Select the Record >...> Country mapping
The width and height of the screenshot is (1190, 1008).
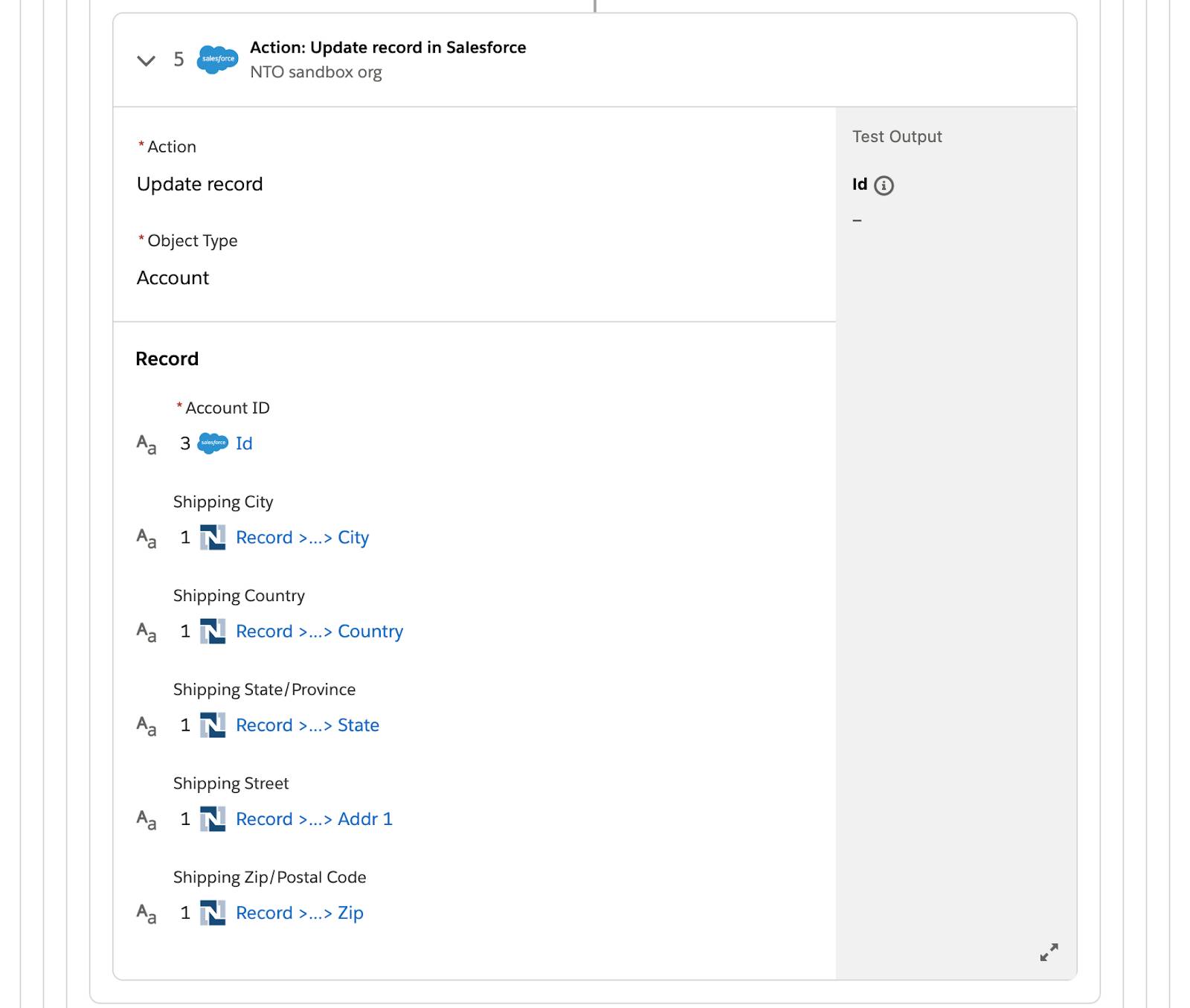coord(319,631)
